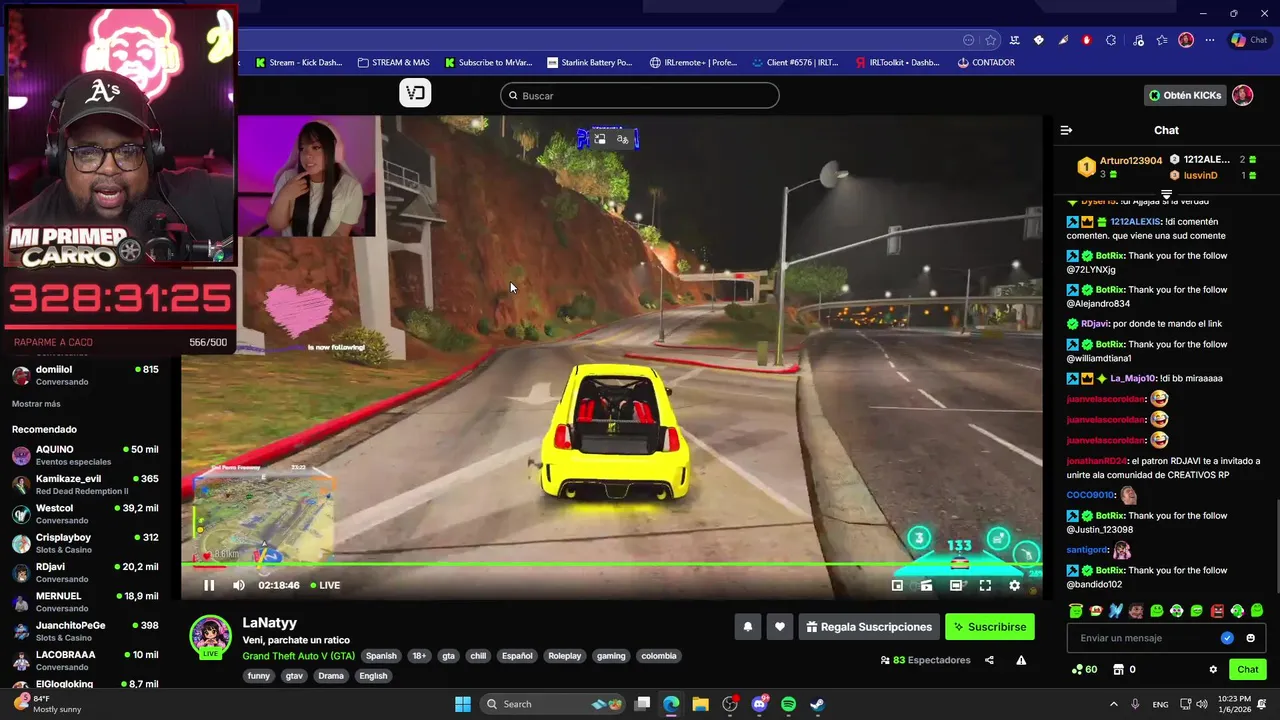Screen dimensions: 1280x720
Task: Share the stream via share icon
Action: coord(989,660)
